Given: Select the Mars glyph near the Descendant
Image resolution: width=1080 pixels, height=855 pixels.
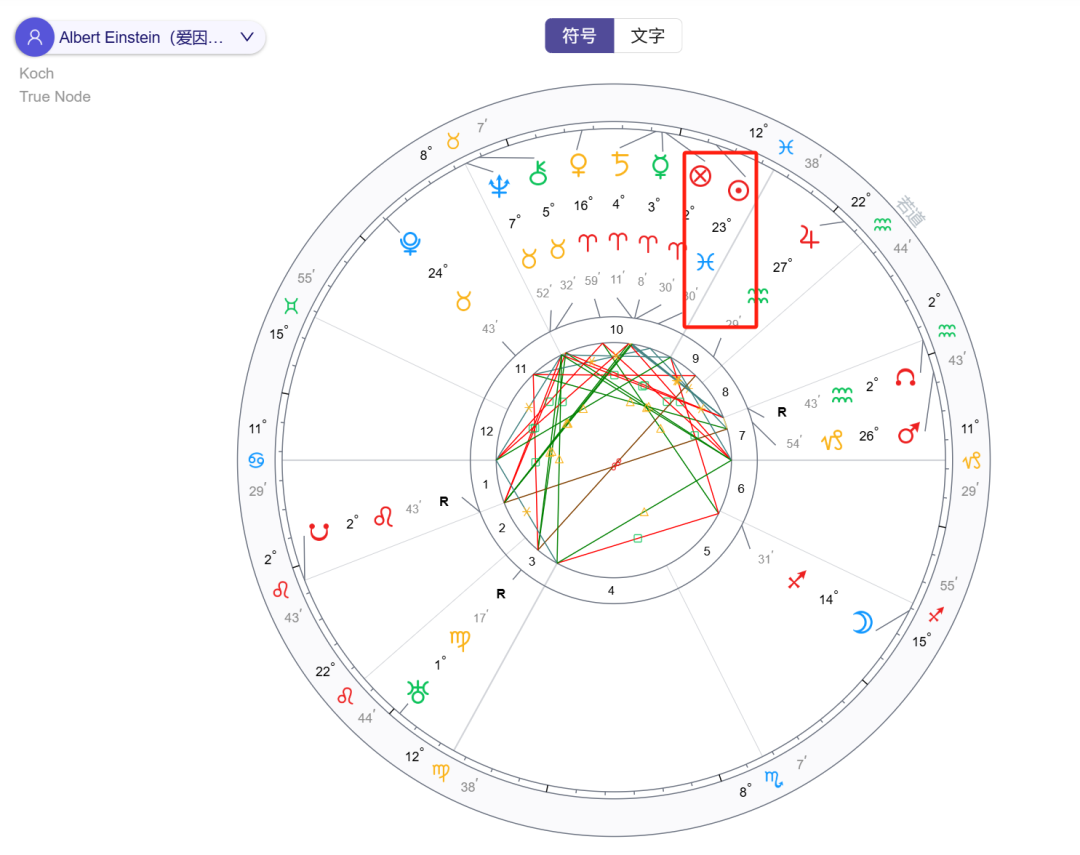Looking at the screenshot, I should point(908,434).
